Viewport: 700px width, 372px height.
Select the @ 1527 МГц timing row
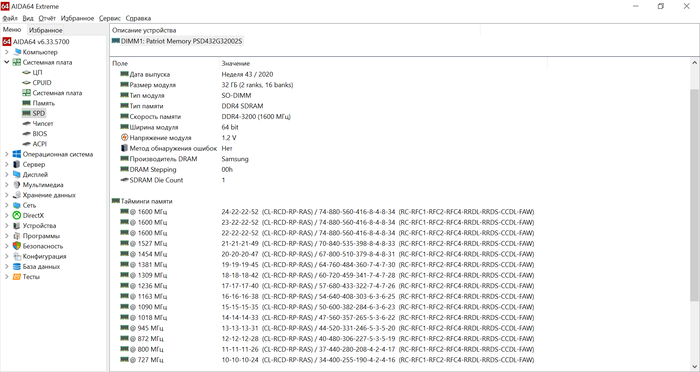327,243
